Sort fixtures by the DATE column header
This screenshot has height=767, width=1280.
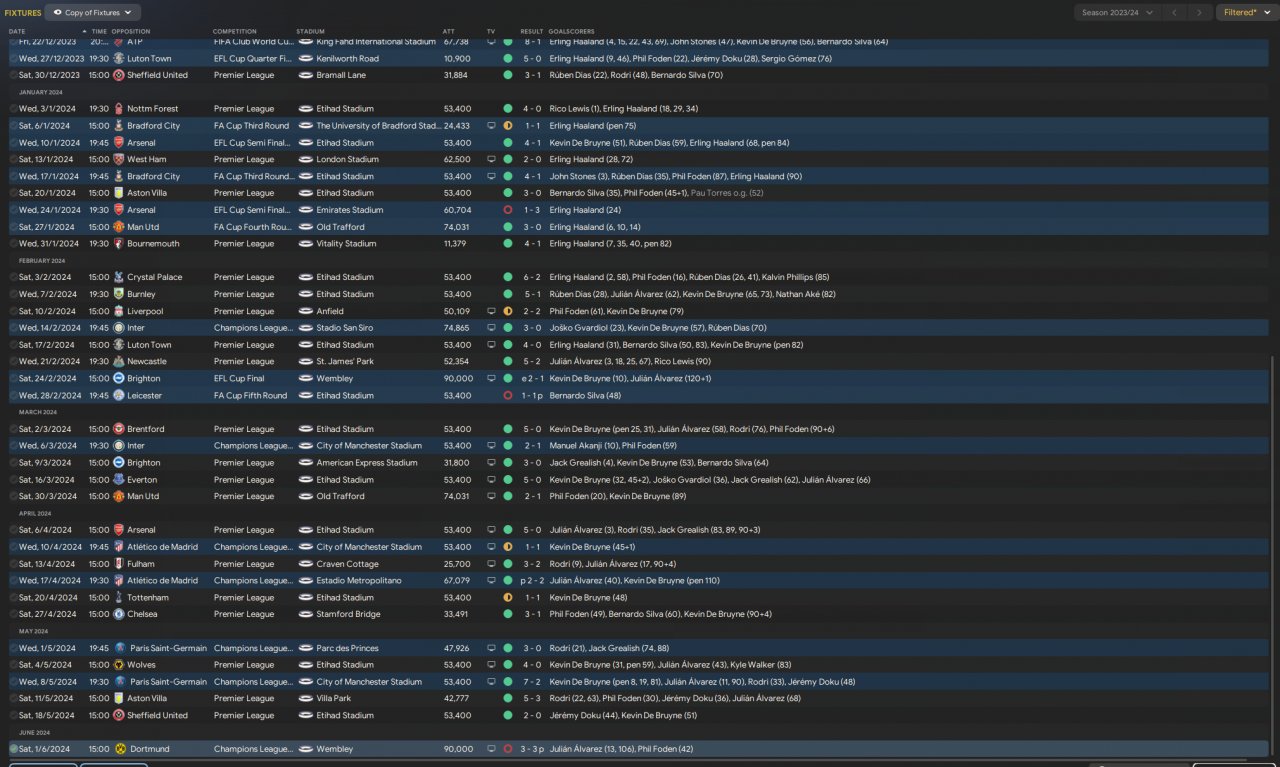pos(17,32)
